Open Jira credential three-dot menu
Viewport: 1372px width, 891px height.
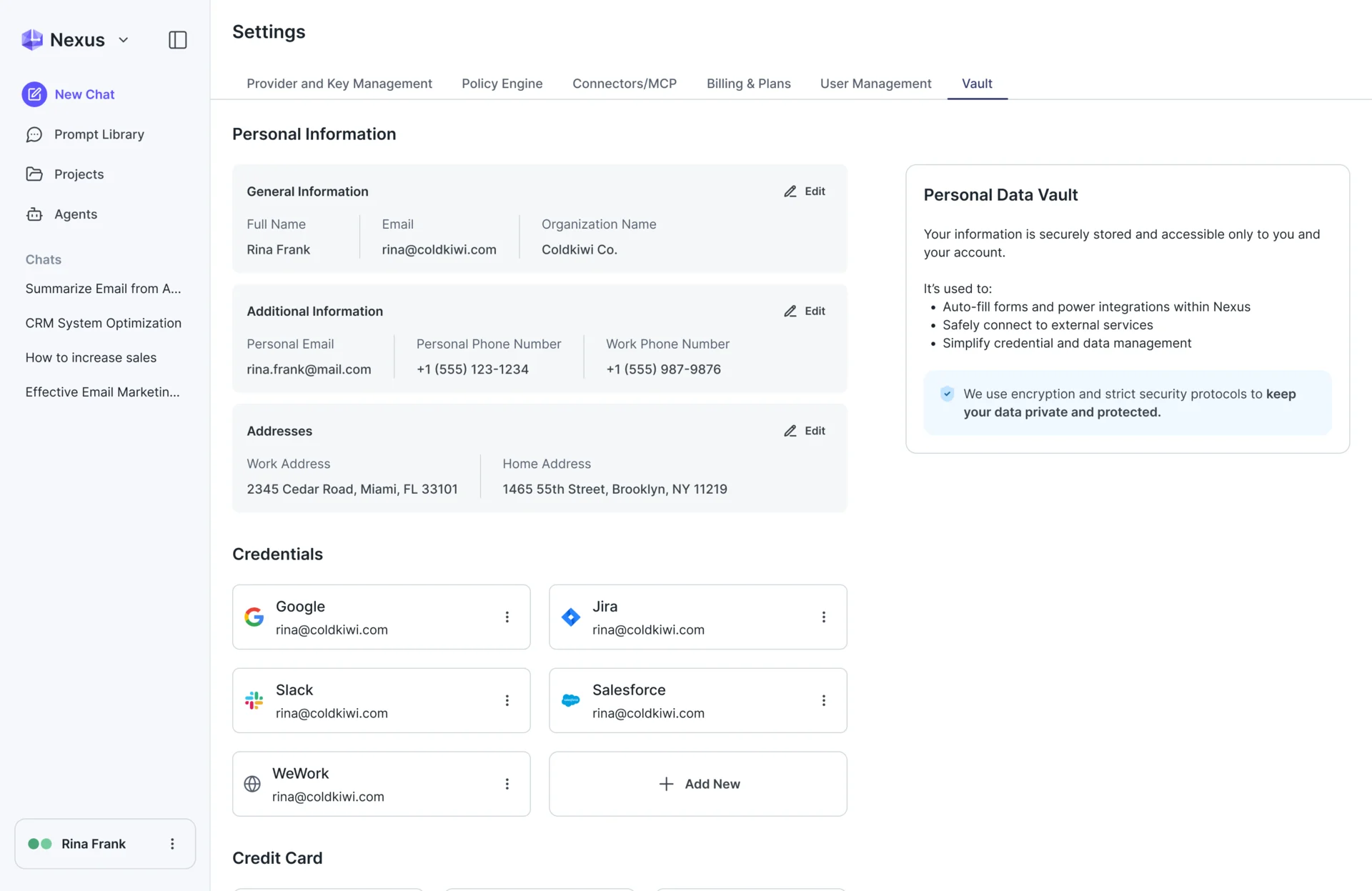tap(824, 617)
